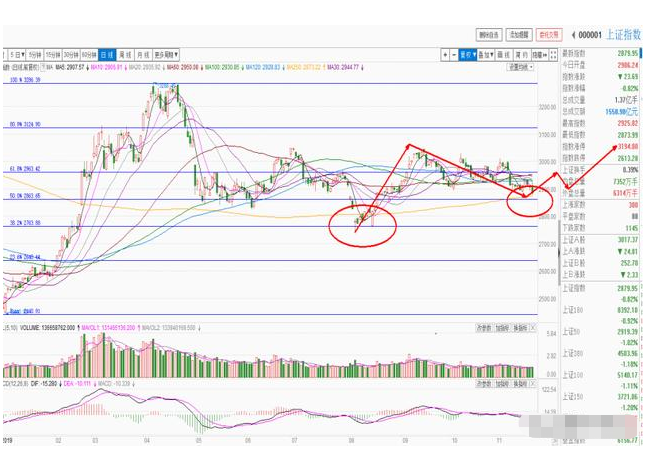Click the 最新指数 2879.95 row
Screen dimensions: 649x455
[600, 53]
